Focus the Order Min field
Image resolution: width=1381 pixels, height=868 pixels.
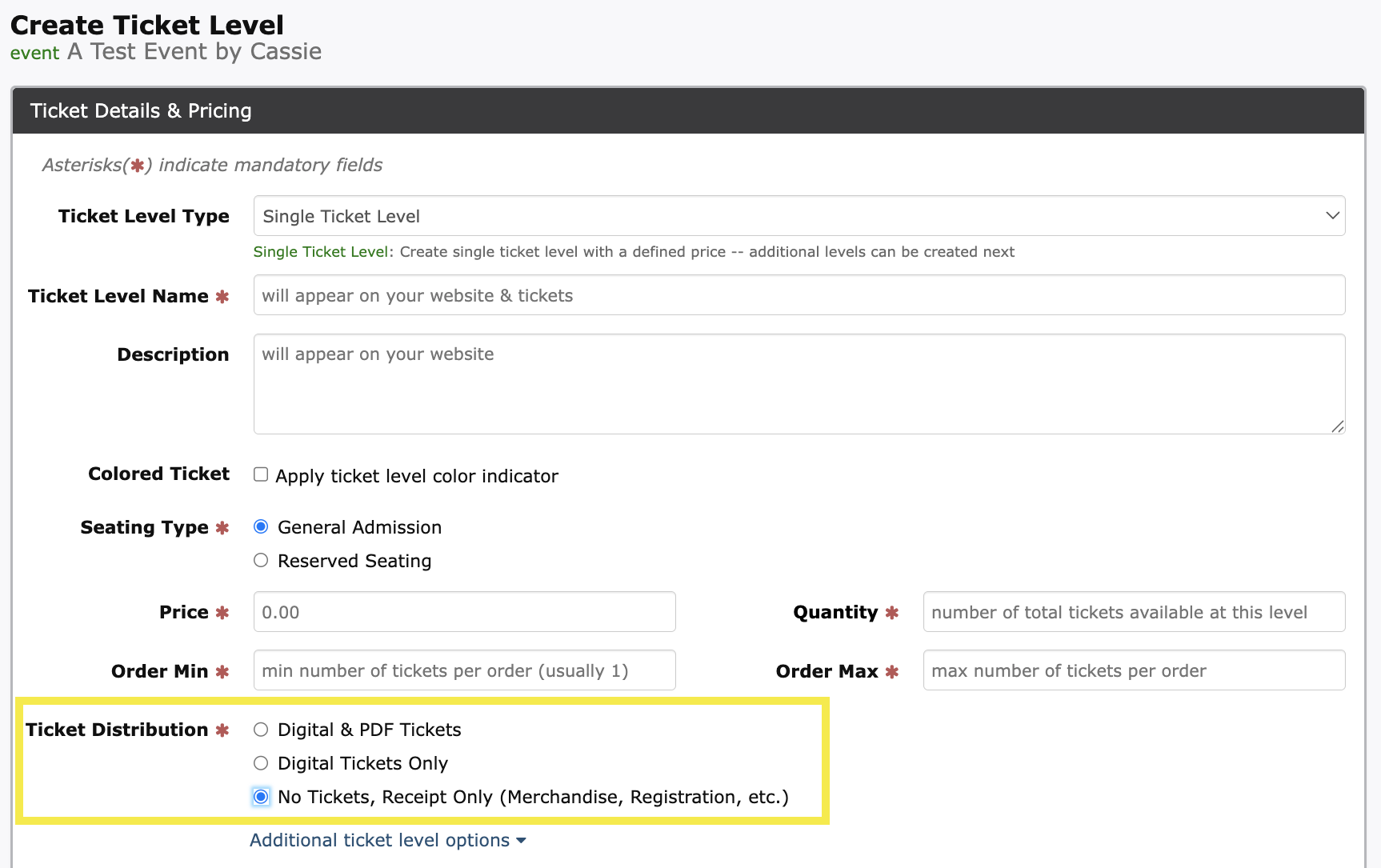pos(464,670)
